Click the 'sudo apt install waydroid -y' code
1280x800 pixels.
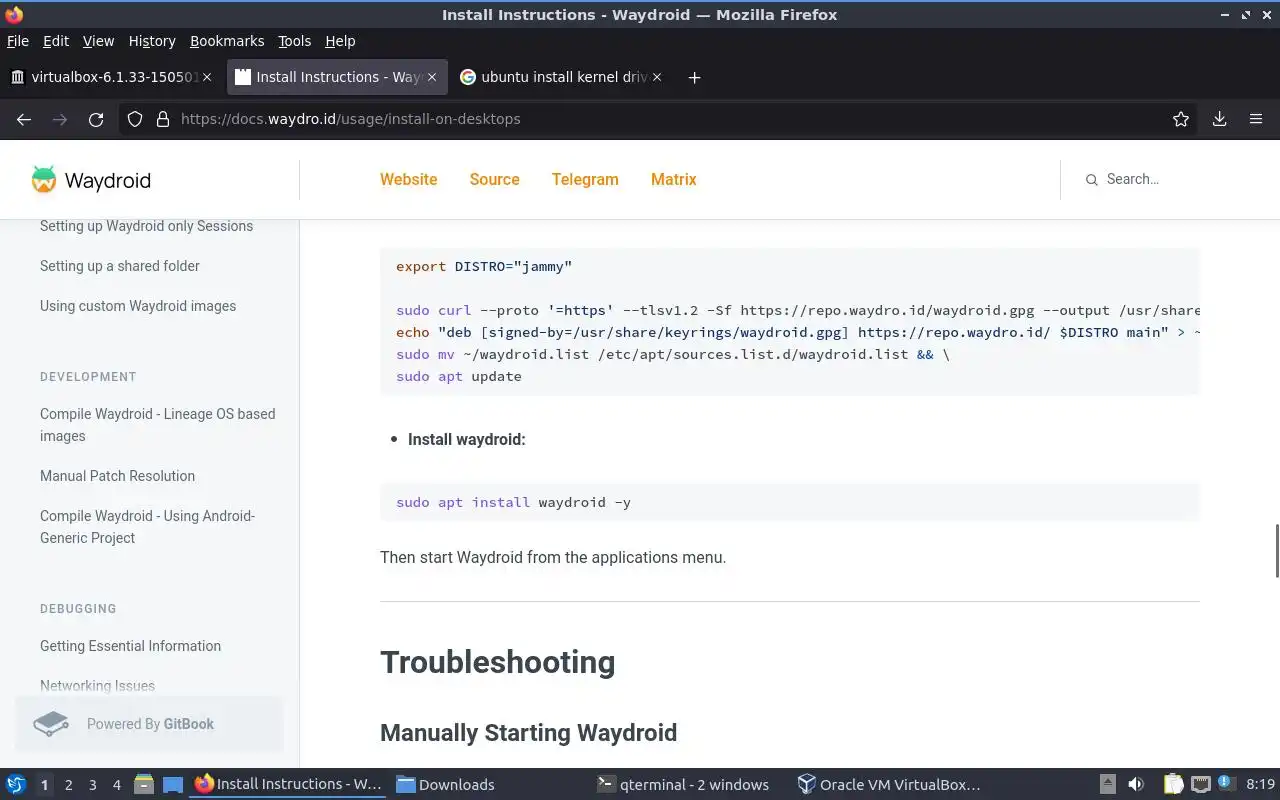(513, 502)
